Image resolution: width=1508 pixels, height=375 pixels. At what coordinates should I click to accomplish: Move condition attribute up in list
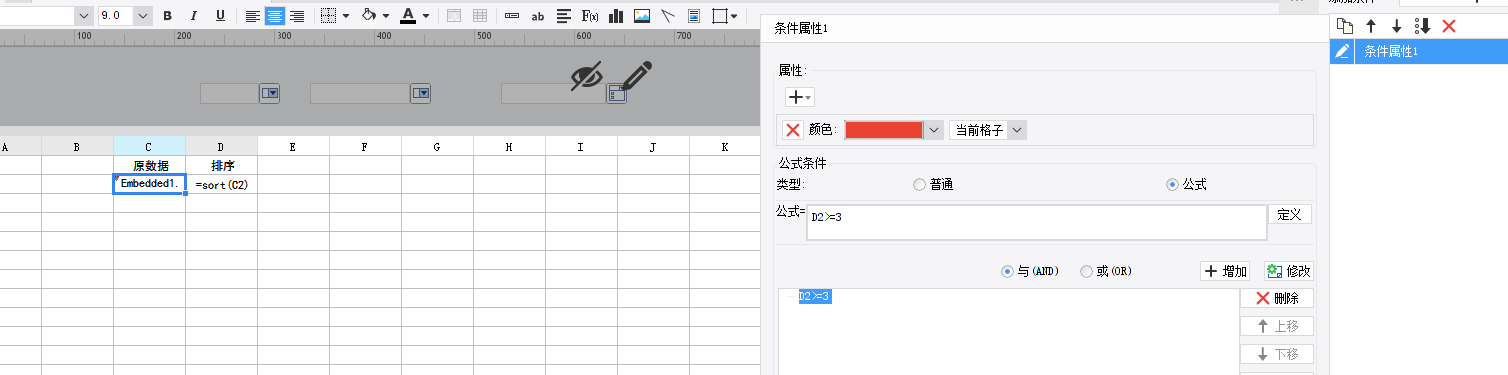[x=1371, y=26]
